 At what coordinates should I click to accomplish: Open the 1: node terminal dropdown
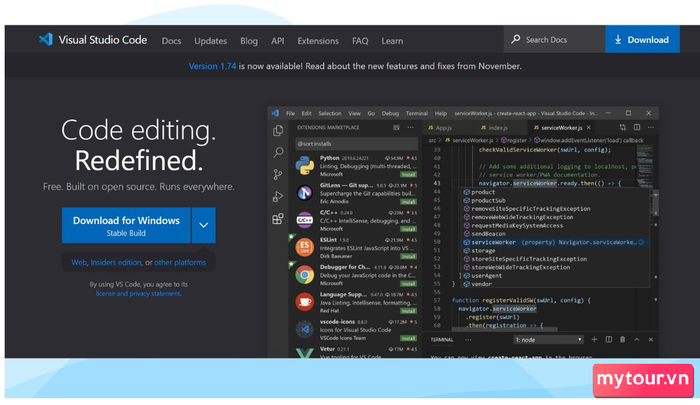tap(548, 340)
